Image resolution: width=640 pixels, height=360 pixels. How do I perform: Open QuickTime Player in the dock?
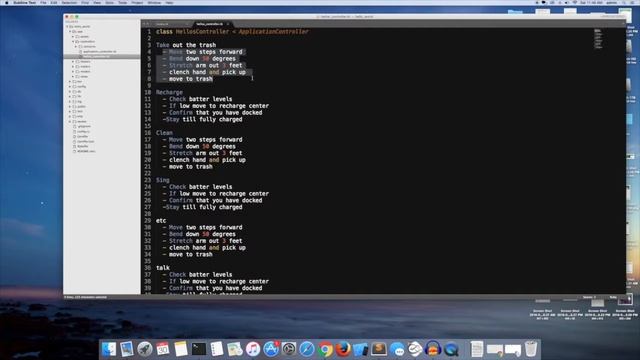point(451,349)
